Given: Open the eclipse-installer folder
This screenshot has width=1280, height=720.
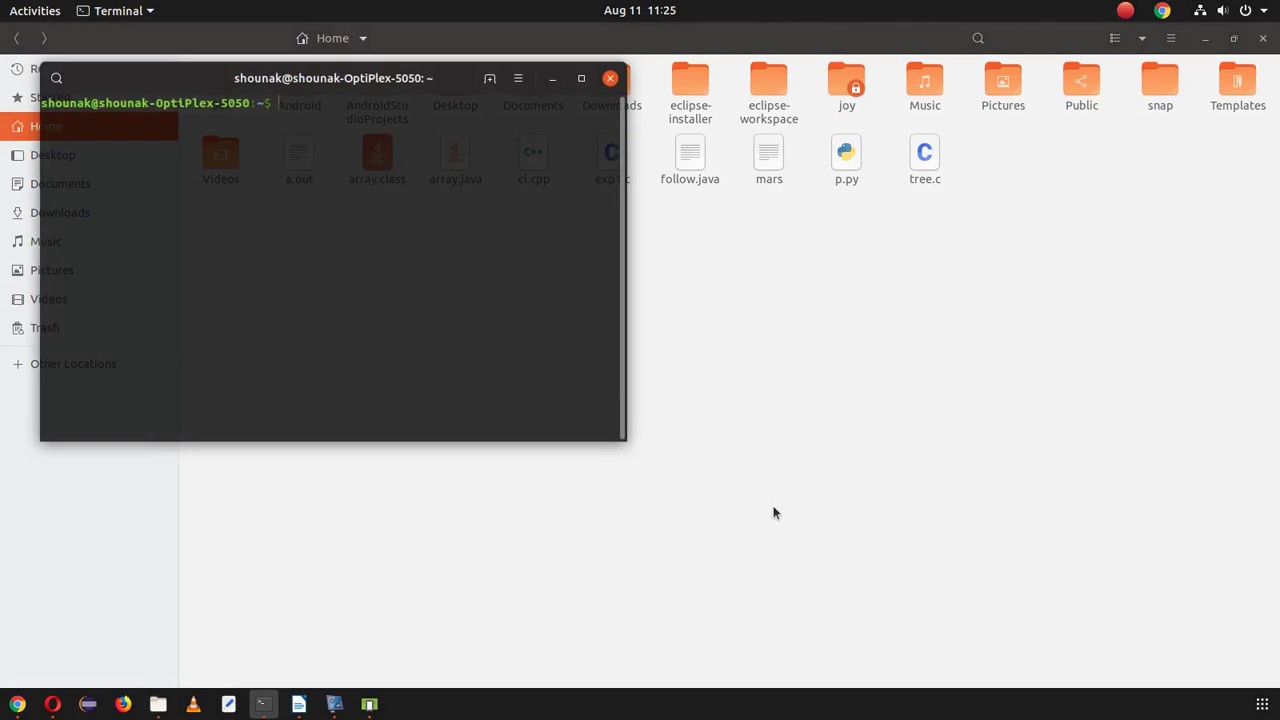Looking at the screenshot, I should pos(690,93).
